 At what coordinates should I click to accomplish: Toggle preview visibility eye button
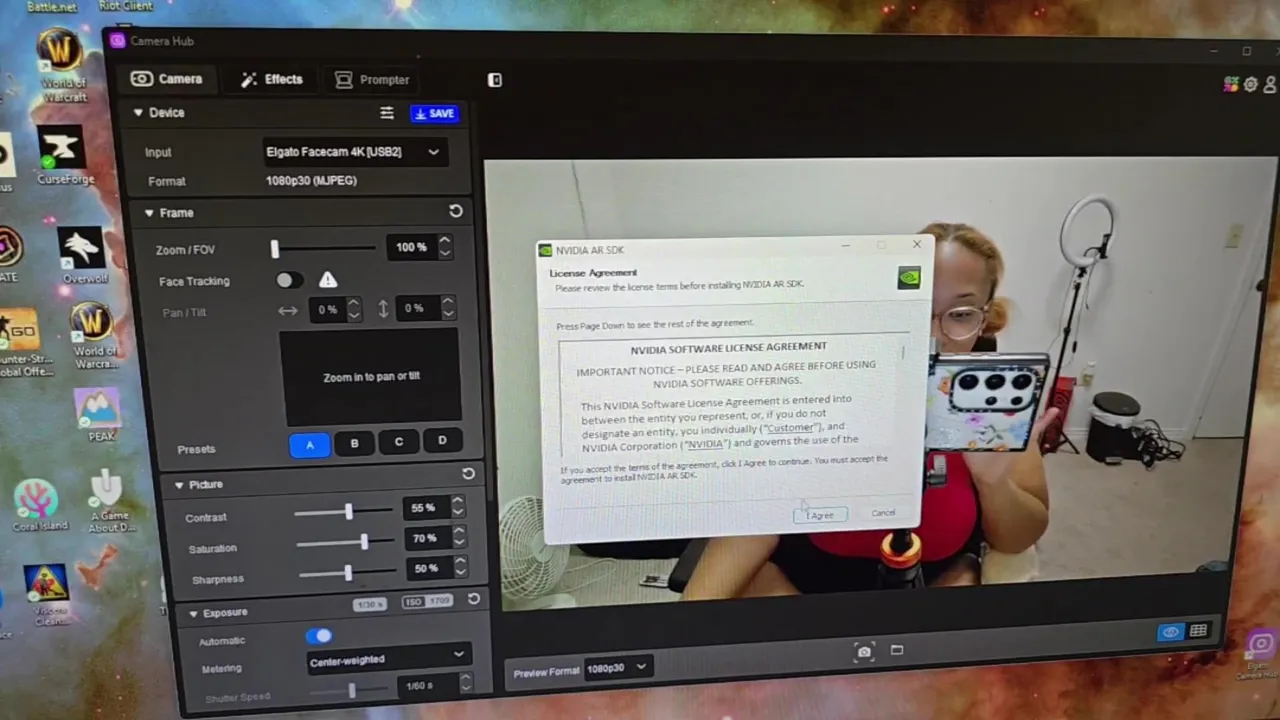click(1170, 632)
